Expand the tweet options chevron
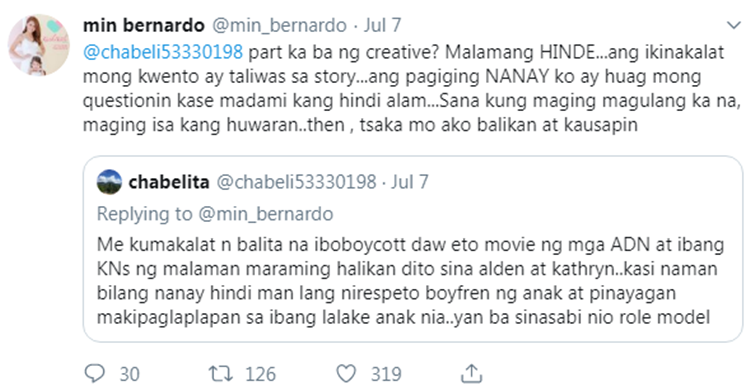The width and height of the screenshot is (750, 390). pyautogui.click(x=733, y=25)
